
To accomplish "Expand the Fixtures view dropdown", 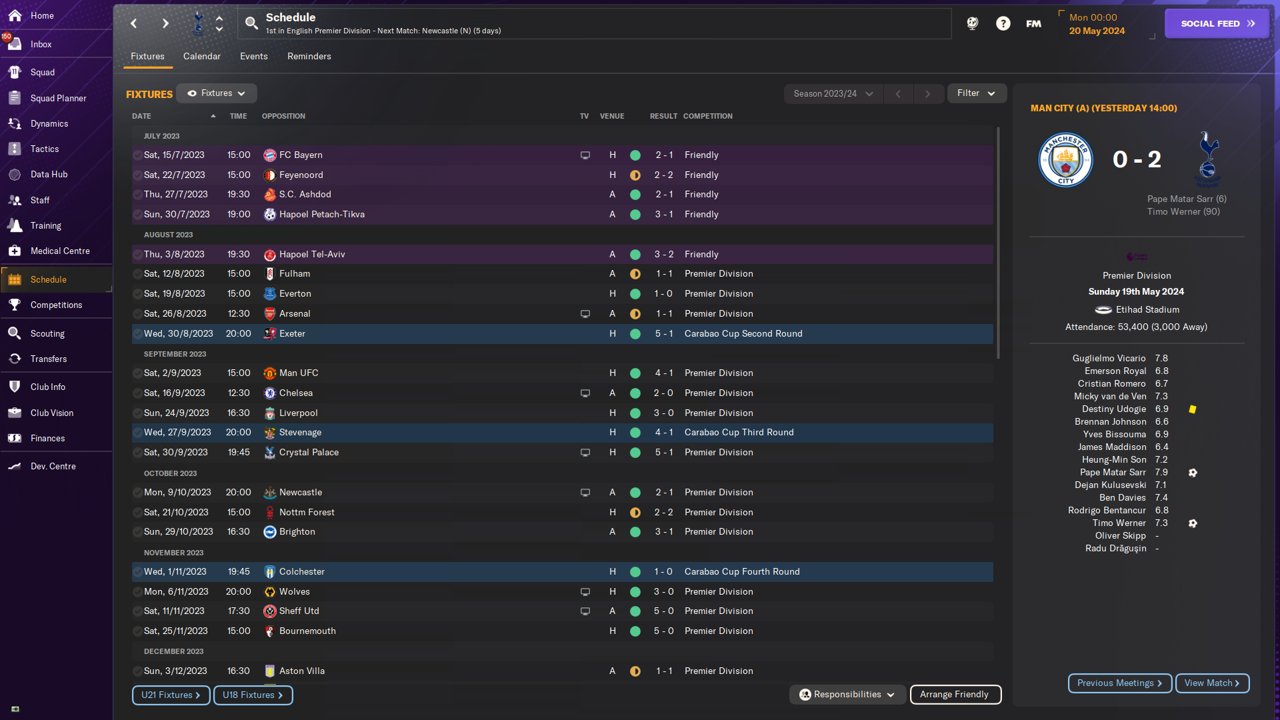I will point(217,93).
